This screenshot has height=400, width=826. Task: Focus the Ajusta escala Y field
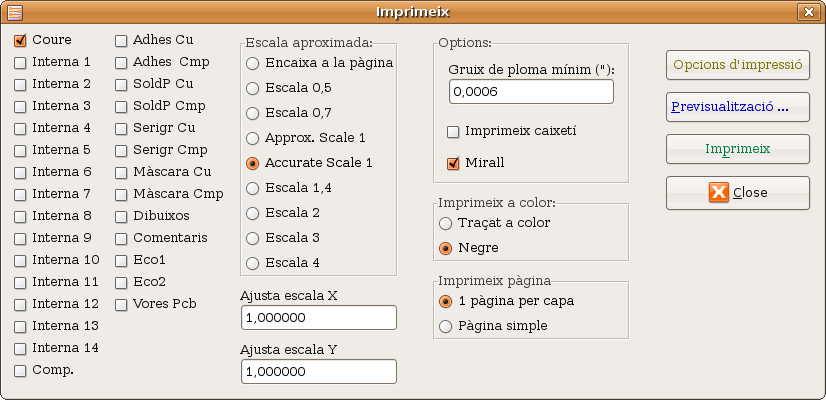tap(319, 372)
